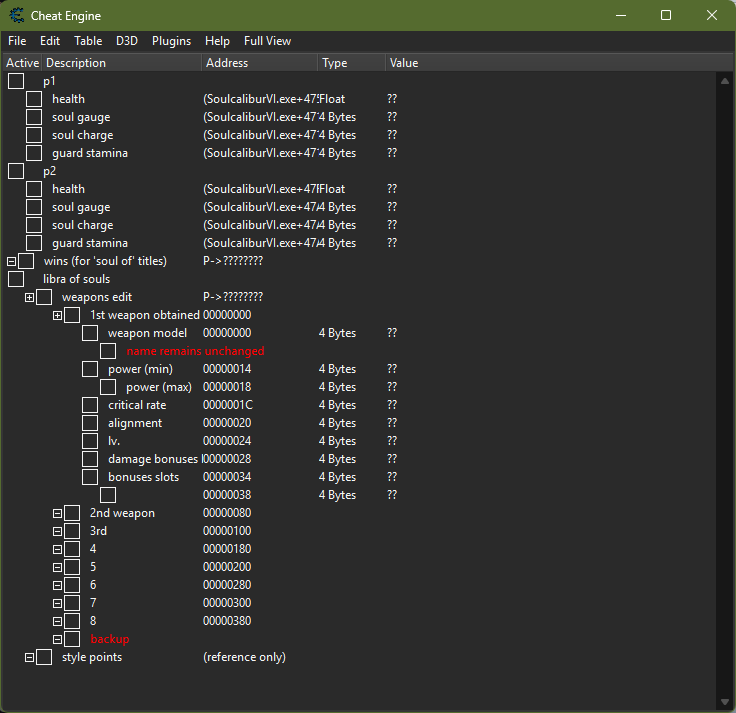Click address 0000001C for critical rate
The height and width of the screenshot is (713, 736).
coord(228,405)
